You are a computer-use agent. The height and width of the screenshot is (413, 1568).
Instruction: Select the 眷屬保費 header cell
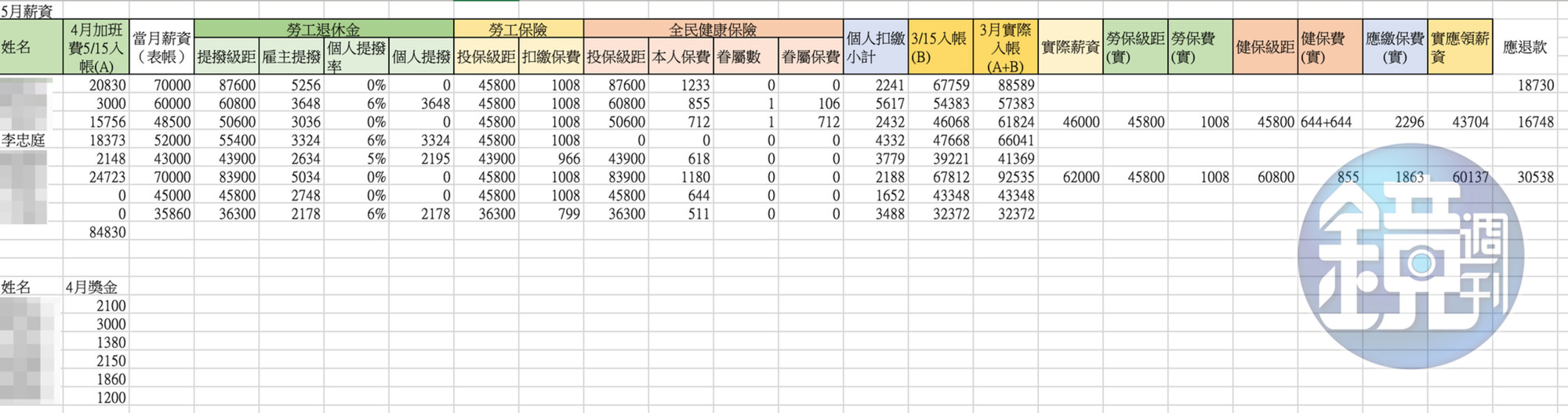[x=810, y=56]
